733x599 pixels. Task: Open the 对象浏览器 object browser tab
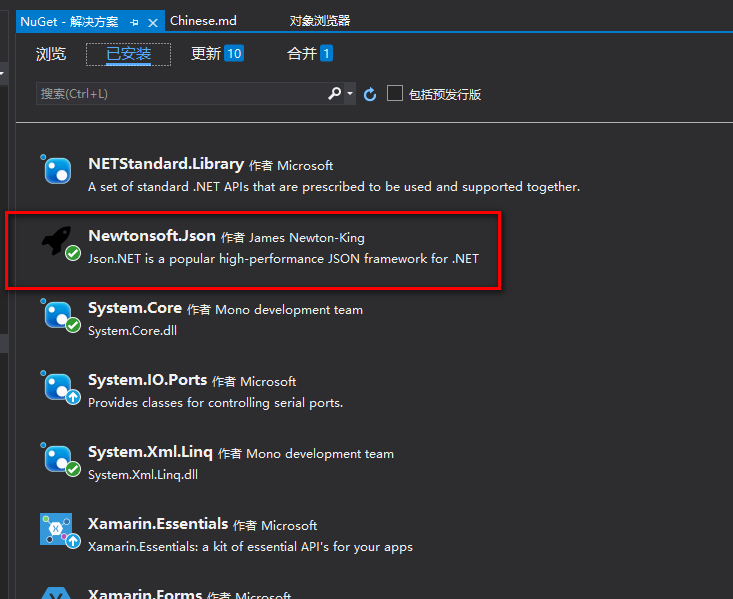[320, 20]
